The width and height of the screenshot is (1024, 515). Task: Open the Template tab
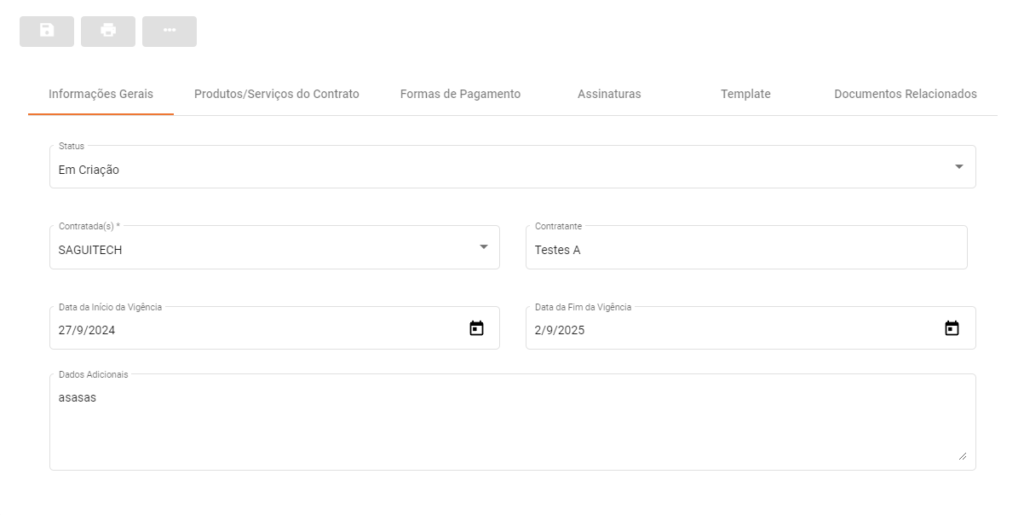click(745, 94)
